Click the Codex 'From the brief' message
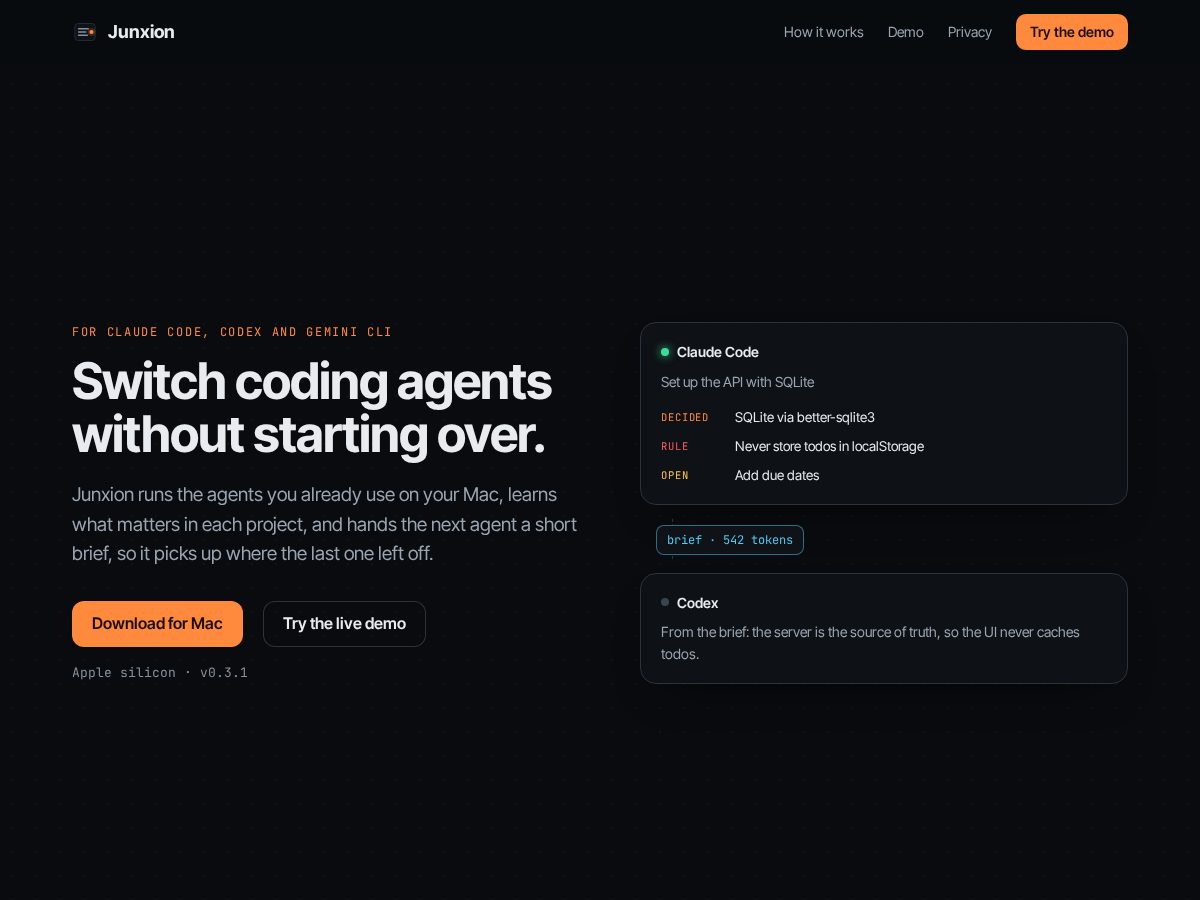1200x900 pixels. coord(870,643)
